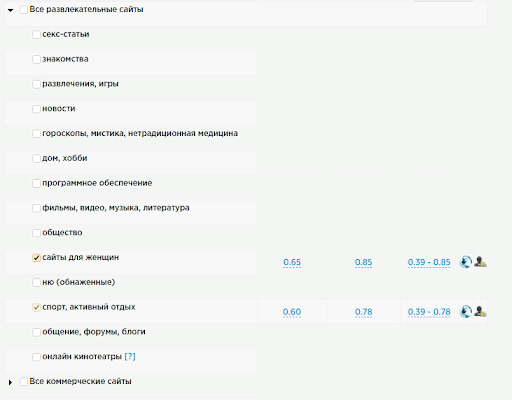This screenshot has height=400, width=512.
Task: Select Все развлекательные сайты checkbox
Action: [x=24, y=10]
